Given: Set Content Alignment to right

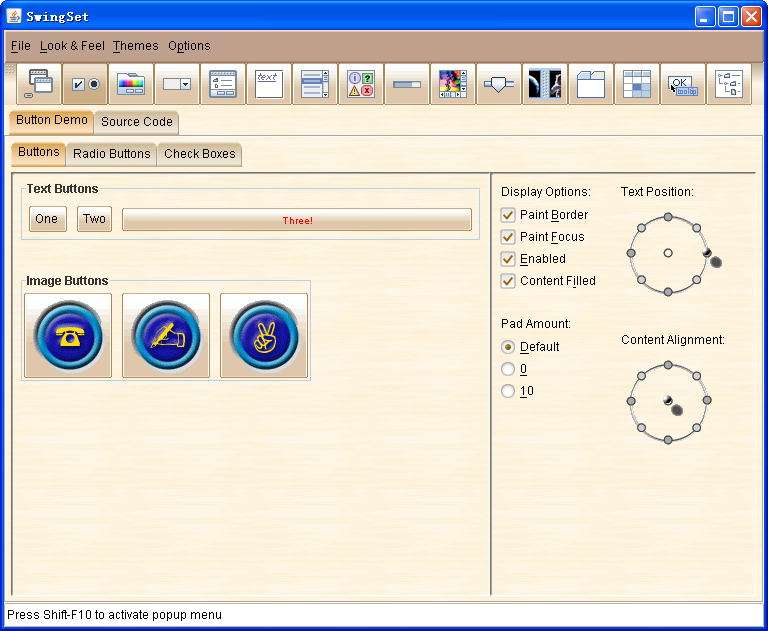Looking at the screenshot, I should 707,401.
